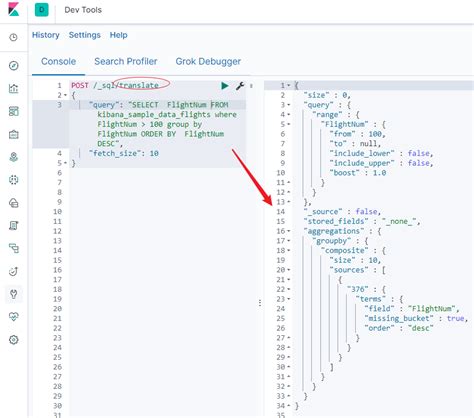Open the Settings link
This screenshot has width=474, height=418.
click(x=85, y=35)
